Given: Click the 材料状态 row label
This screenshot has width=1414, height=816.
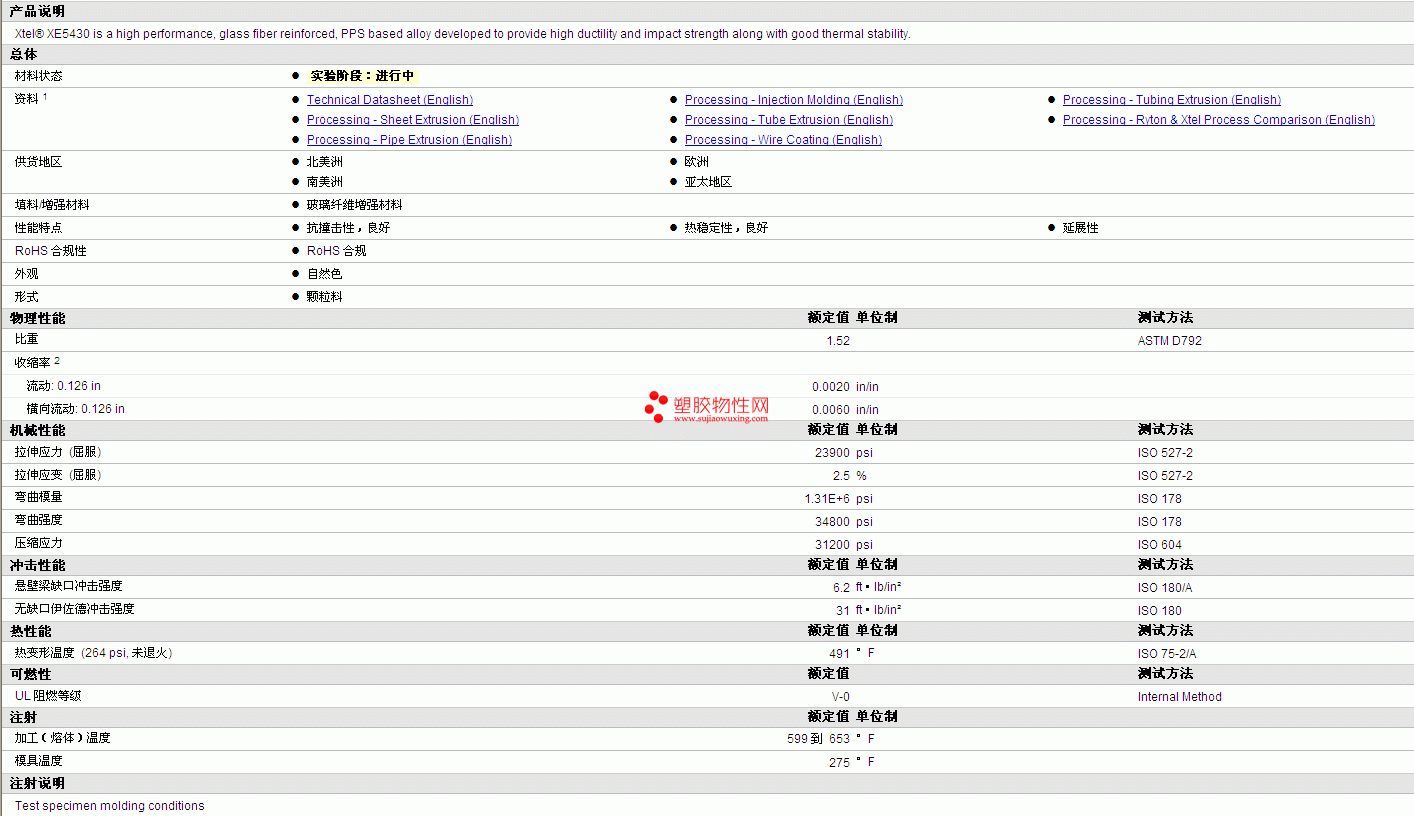Looking at the screenshot, I should point(39,76).
